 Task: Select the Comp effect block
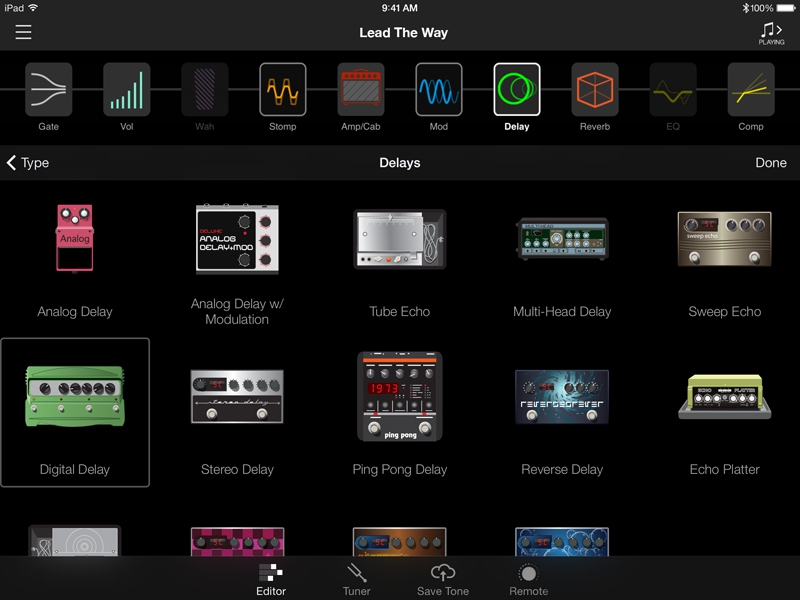coord(751,90)
